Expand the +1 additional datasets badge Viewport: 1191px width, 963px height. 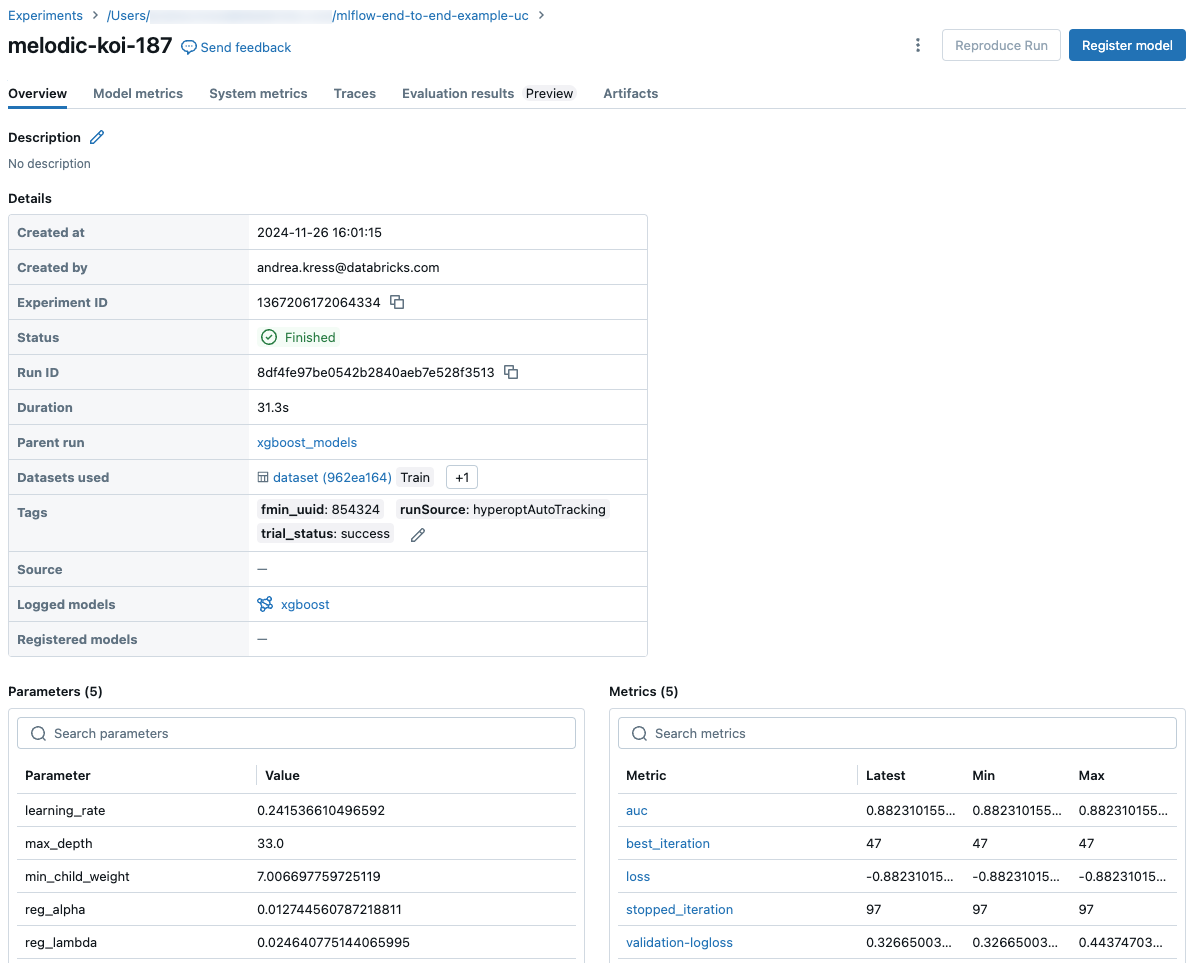click(x=461, y=477)
